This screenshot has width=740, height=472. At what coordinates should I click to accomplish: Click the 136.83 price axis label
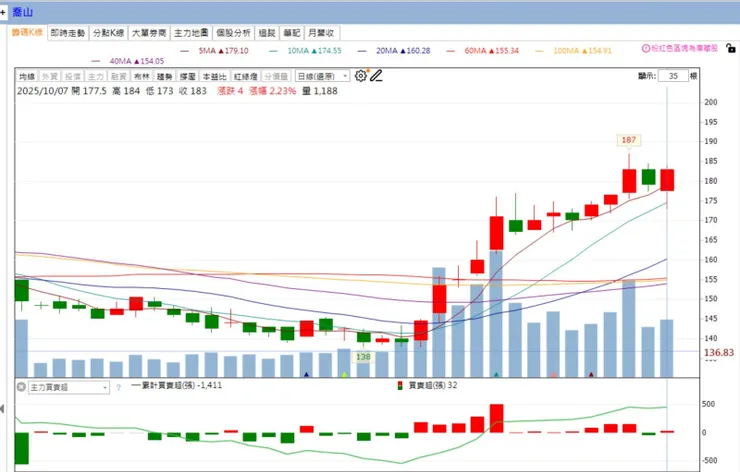pos(719,353)
